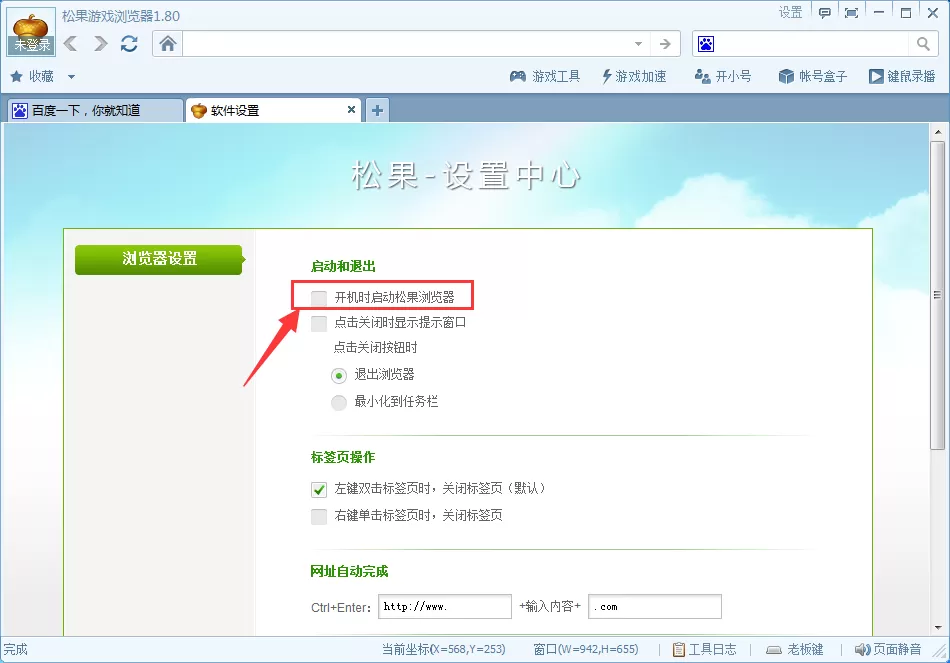This screenshot has width=950, height=663.
Task: Open 游戏加速 lightning toolbar item
Action: click(x=633, y=76)
